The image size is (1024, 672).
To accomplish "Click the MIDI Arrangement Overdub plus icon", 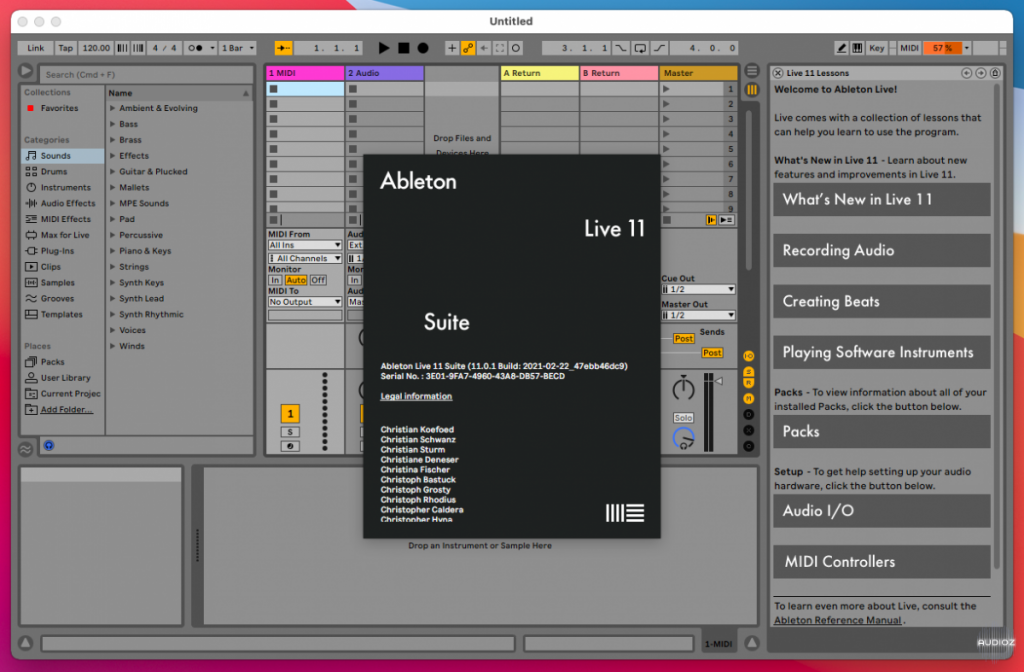I will 452,48.
